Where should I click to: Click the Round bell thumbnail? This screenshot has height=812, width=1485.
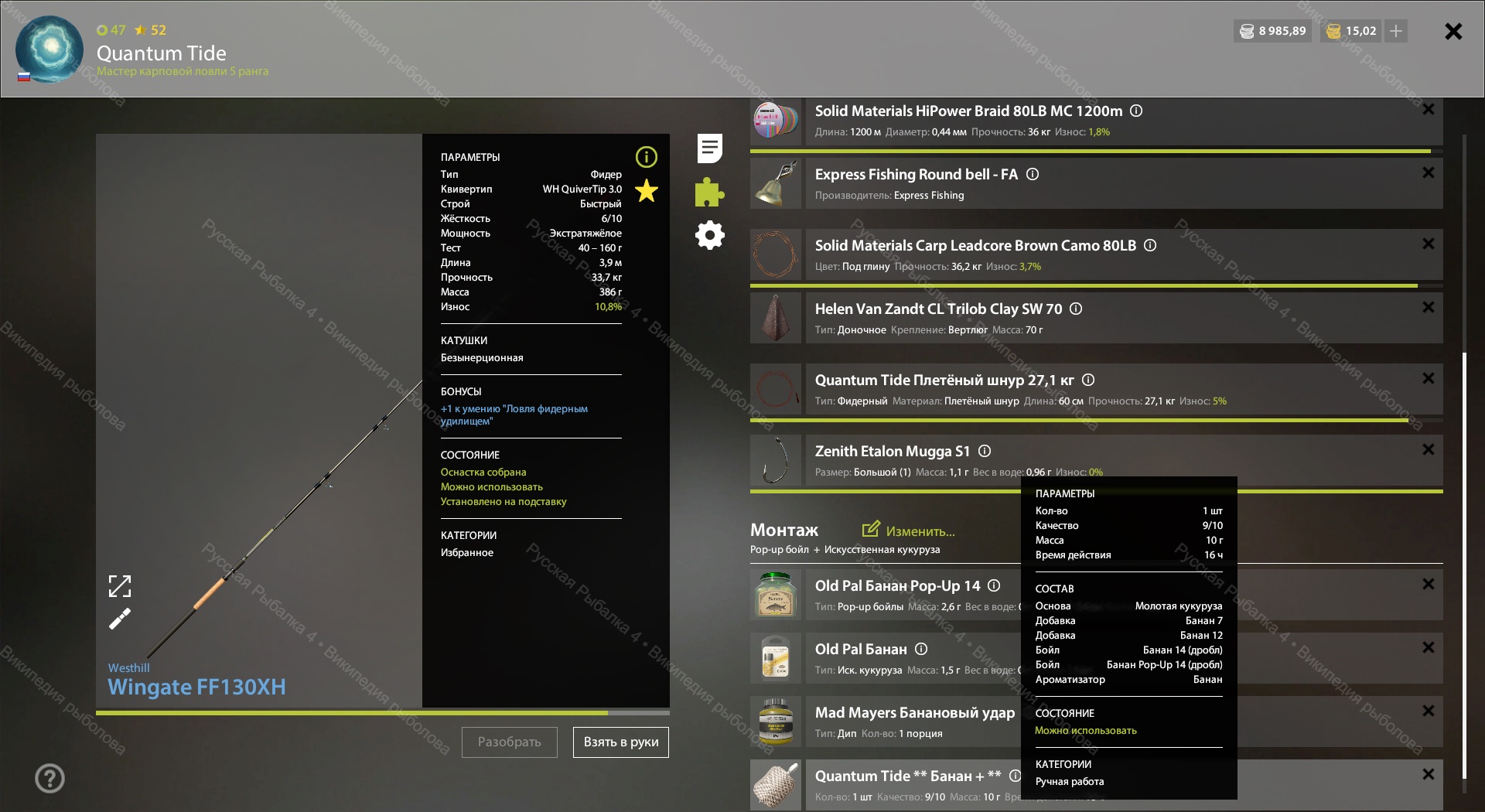pos(776,183)
